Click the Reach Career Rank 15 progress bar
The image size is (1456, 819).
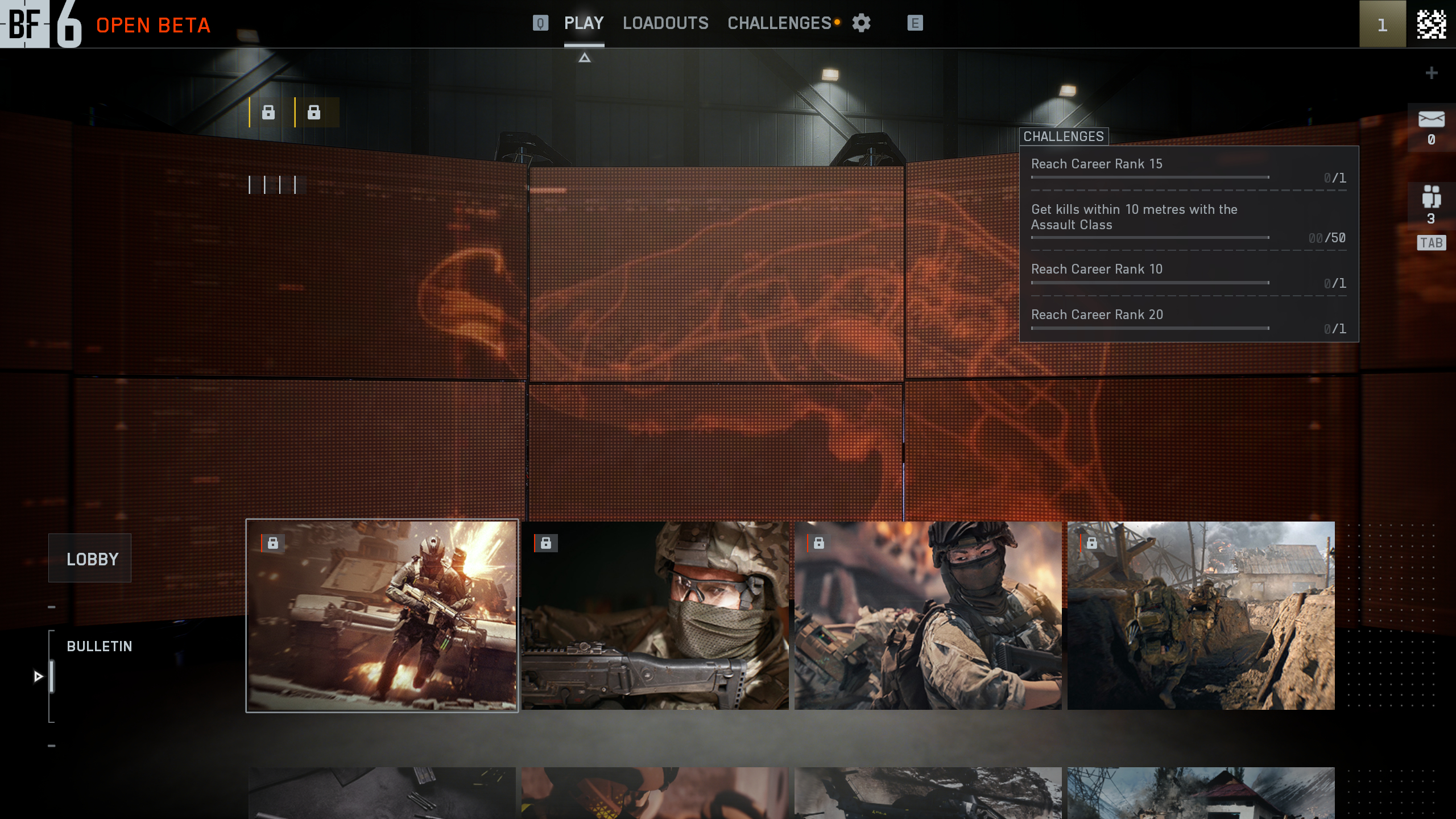[x=1149, y=177]
